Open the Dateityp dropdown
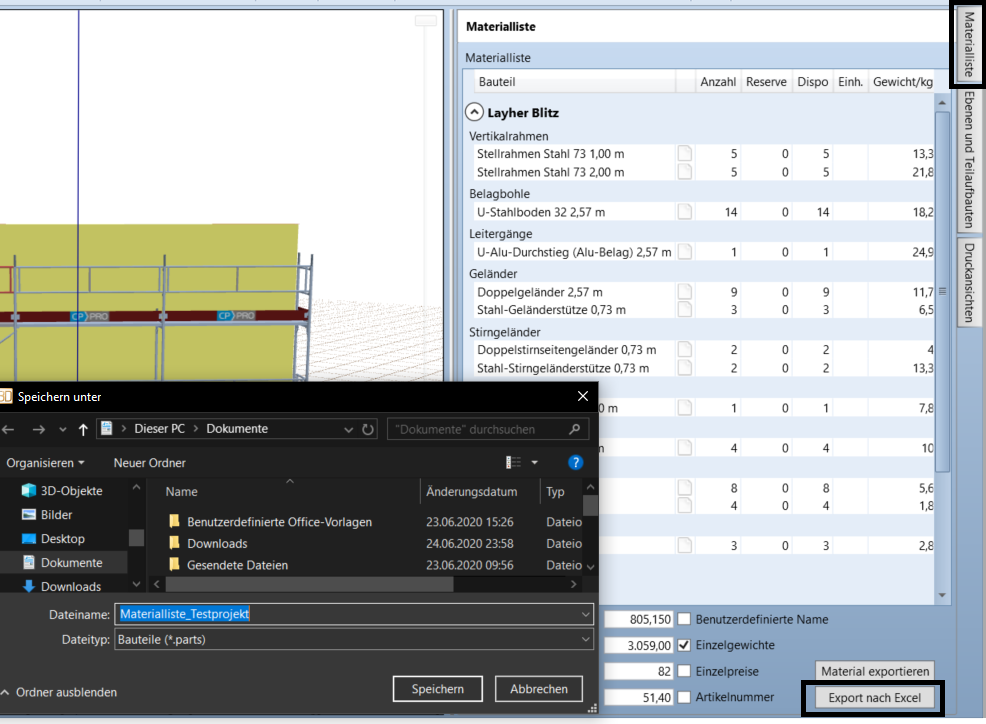This screenshot has height=724, width=986. (x=585, y=640)
